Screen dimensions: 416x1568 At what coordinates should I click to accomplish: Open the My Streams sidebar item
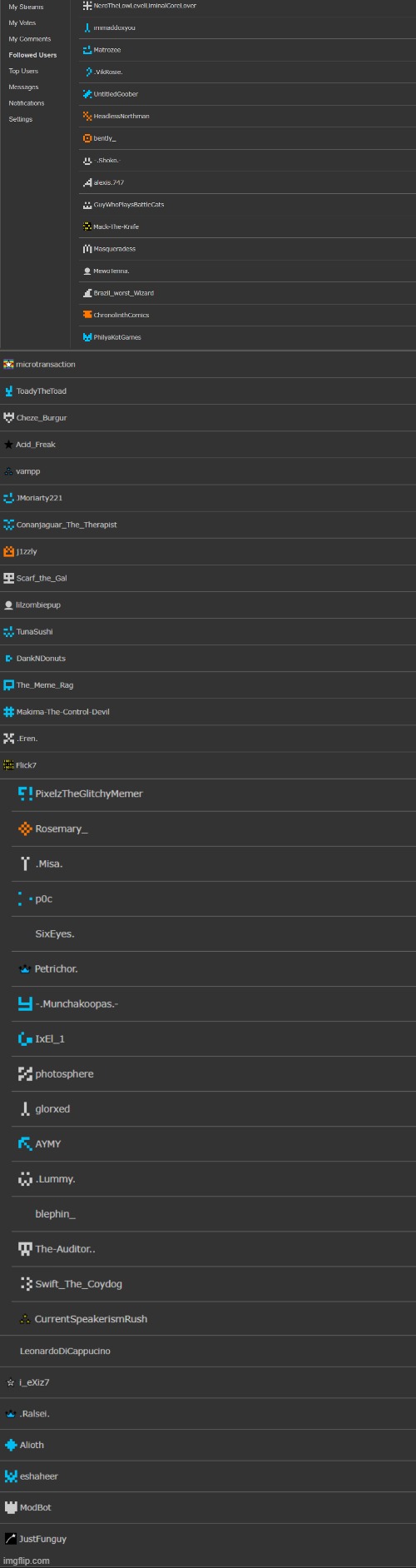26,7
